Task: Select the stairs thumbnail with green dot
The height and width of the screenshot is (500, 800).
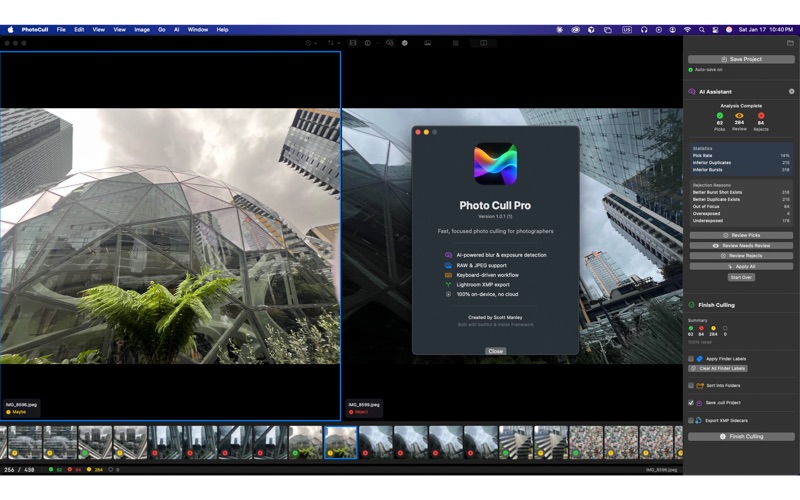Action: coord(515,442)
